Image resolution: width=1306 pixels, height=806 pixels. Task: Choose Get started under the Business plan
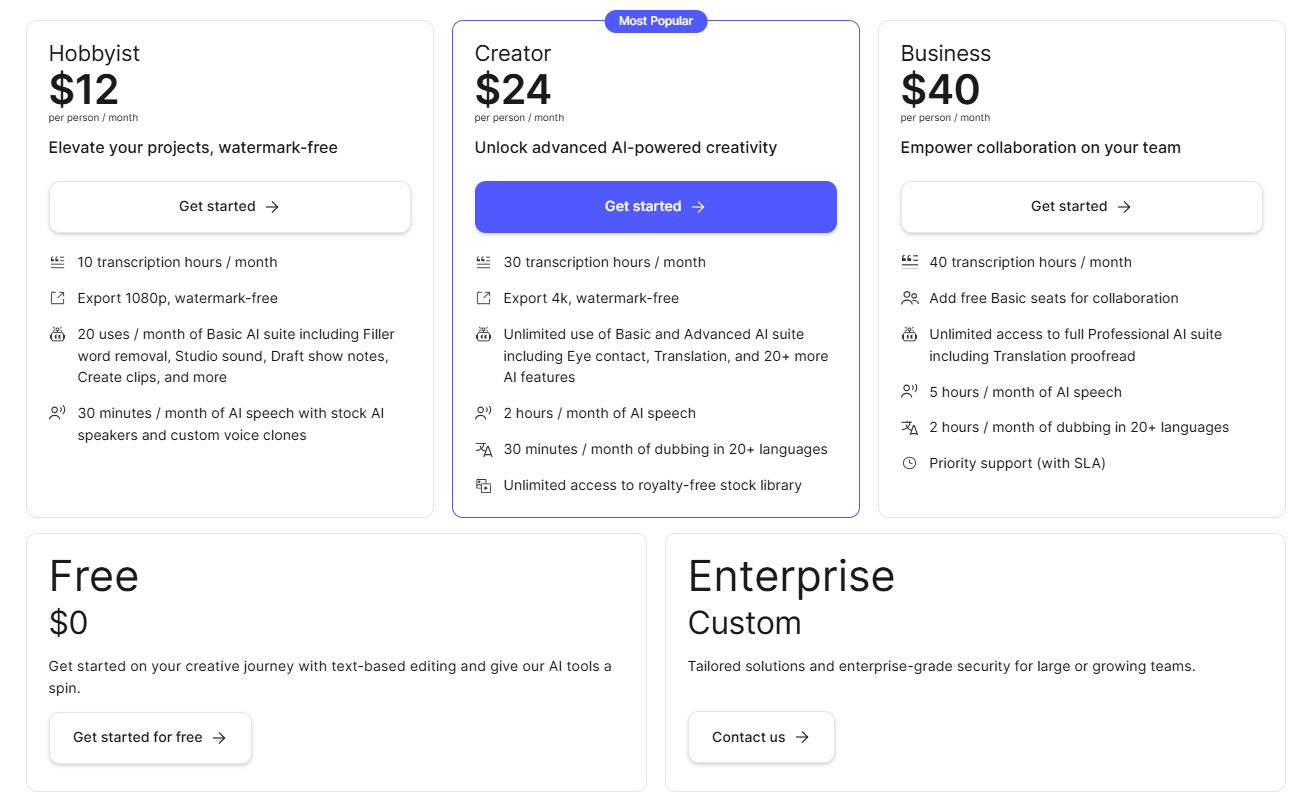(x=1082, y=207)
